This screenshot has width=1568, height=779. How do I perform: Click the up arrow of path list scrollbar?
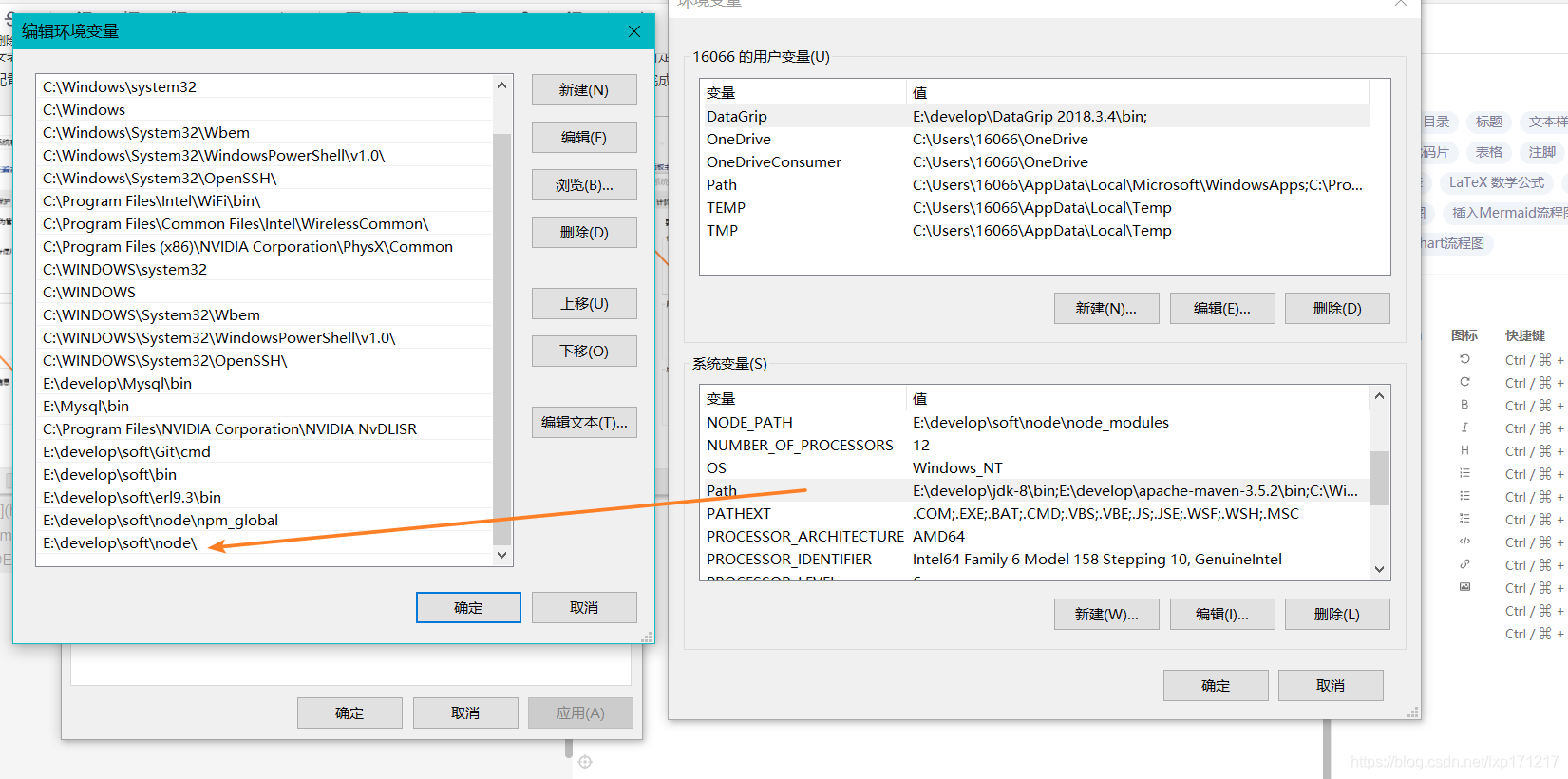(x=502, y=85)
